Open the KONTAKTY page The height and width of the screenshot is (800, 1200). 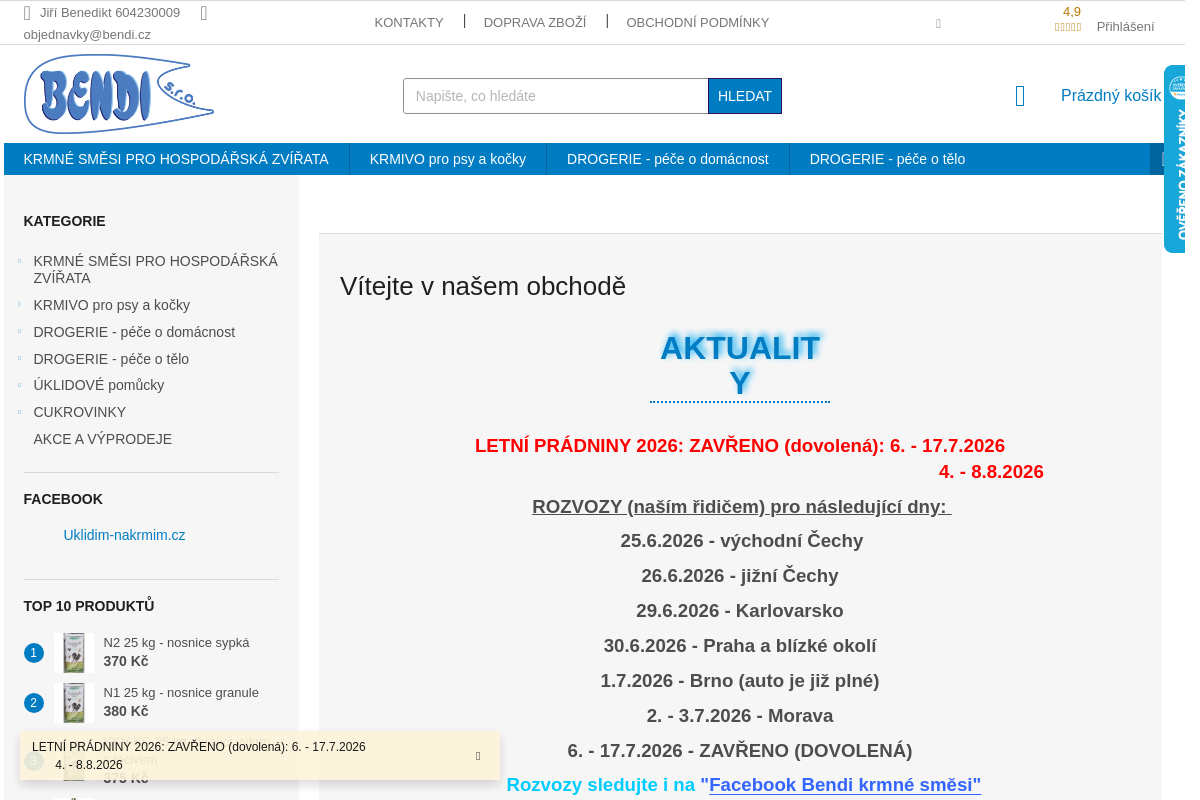pos(409,22)
